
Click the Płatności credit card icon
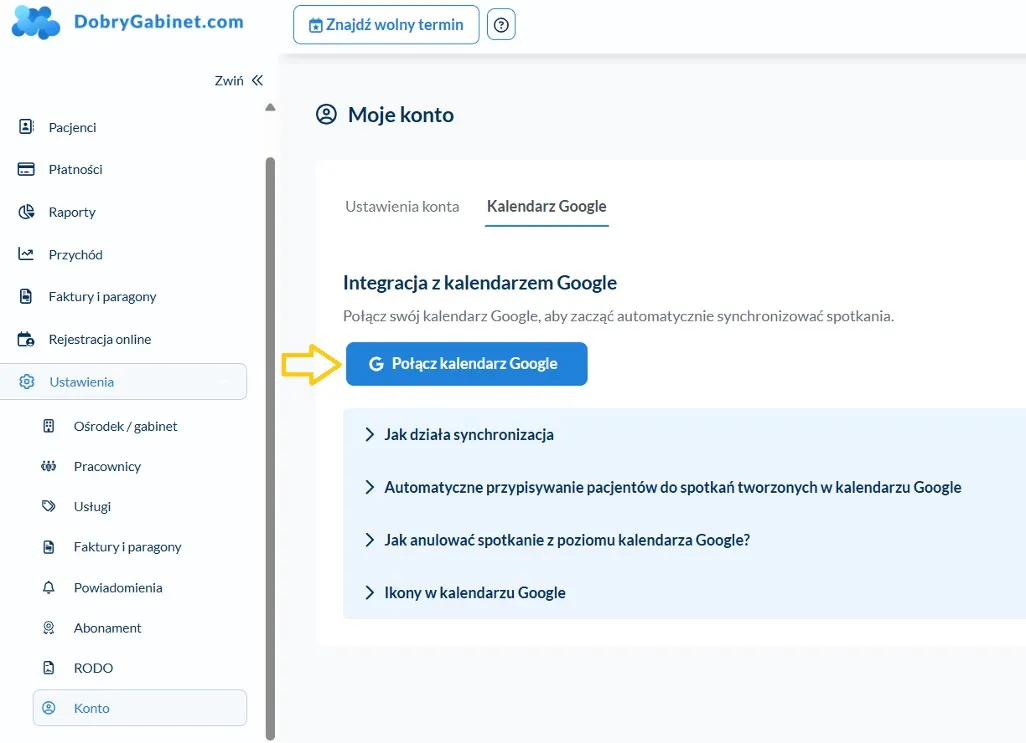(27, 169)
